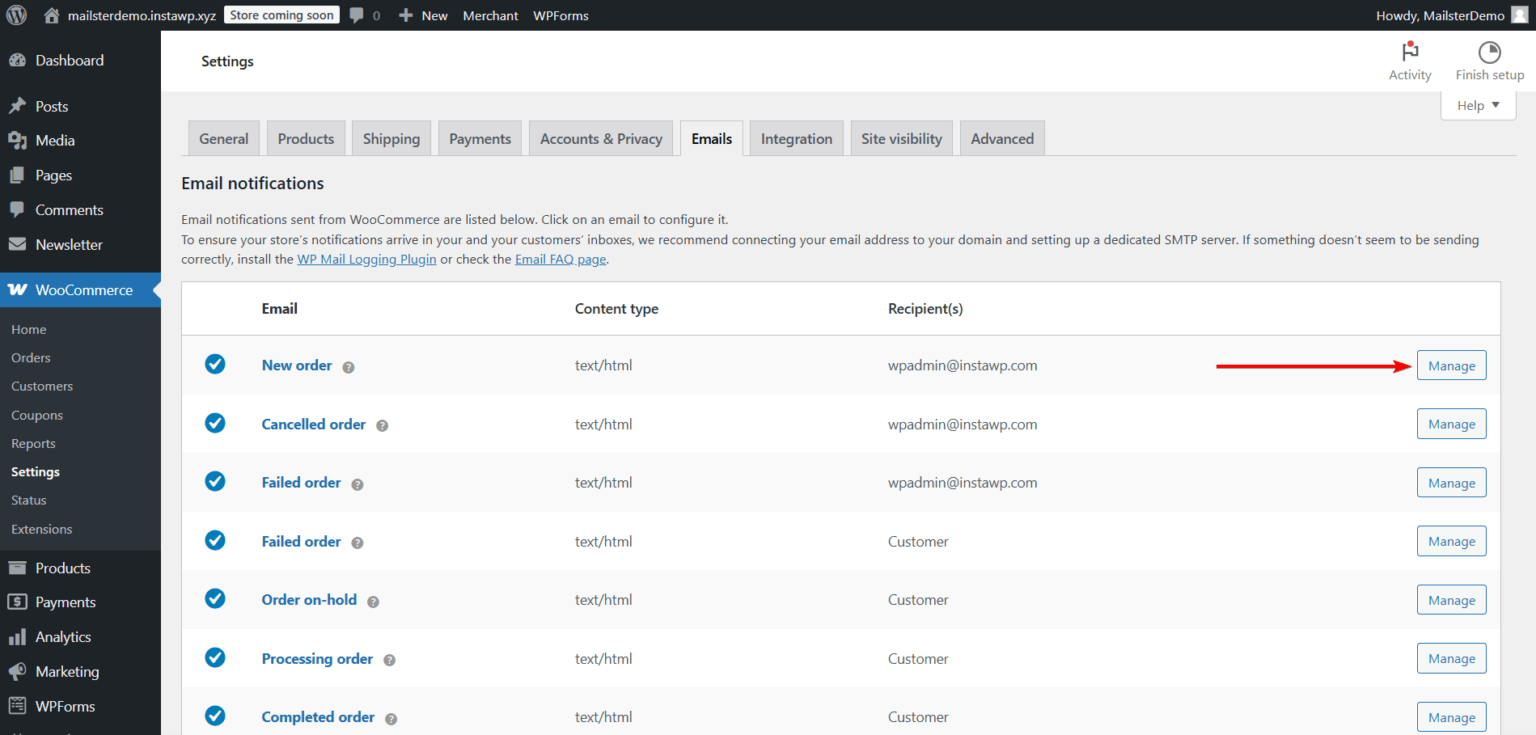Click the Activity flag icon

pos(1410,52)
